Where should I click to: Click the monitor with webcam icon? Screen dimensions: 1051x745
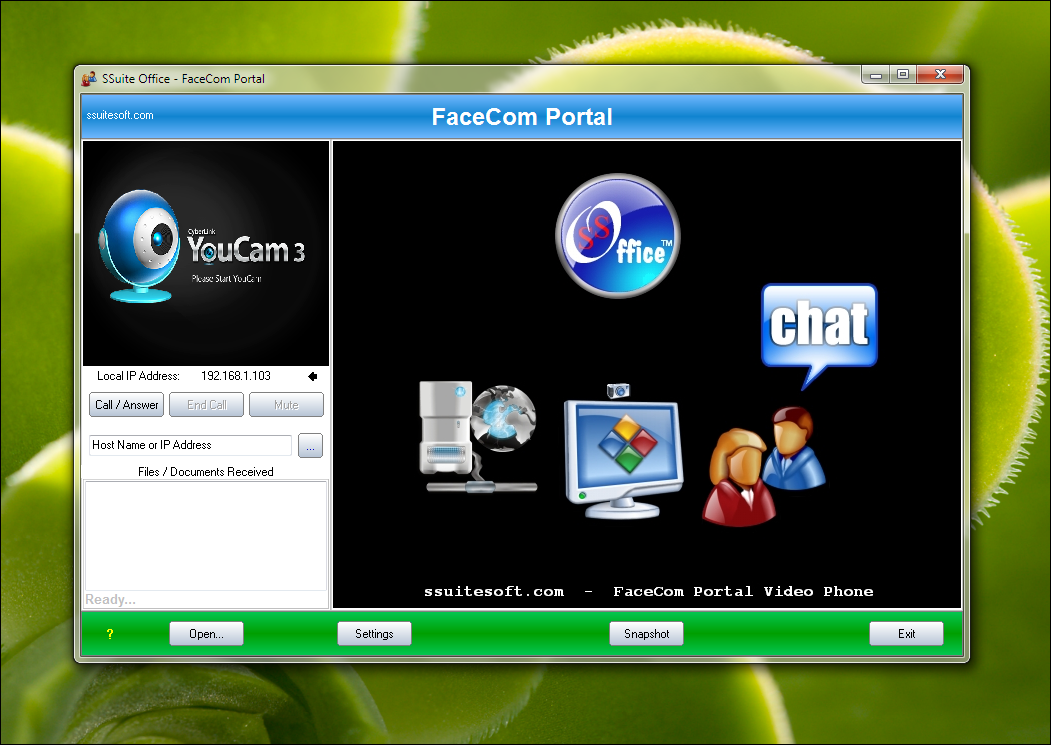[622, 450]
